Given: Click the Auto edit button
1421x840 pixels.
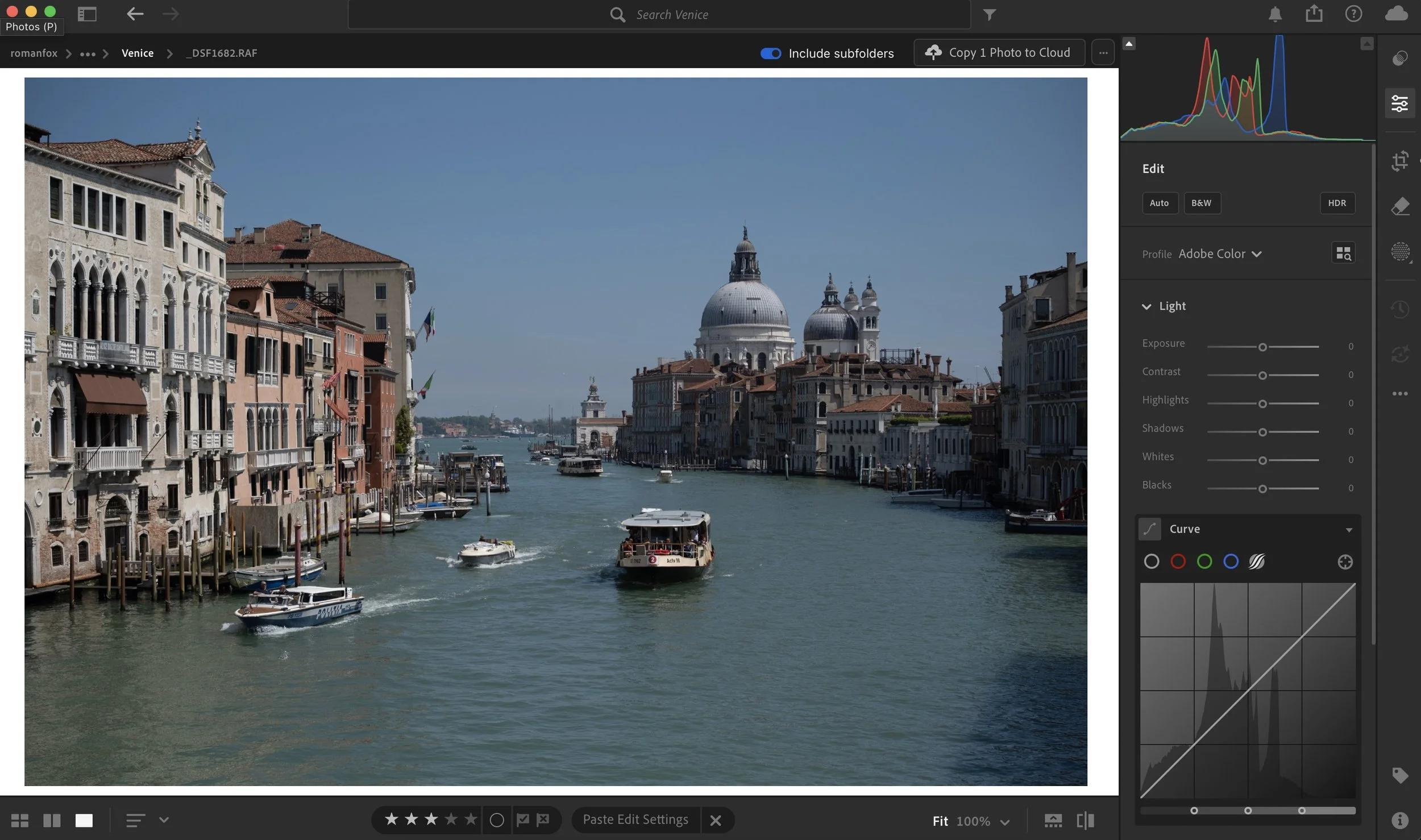Looking at the screenshot, I should point(1159,203).
